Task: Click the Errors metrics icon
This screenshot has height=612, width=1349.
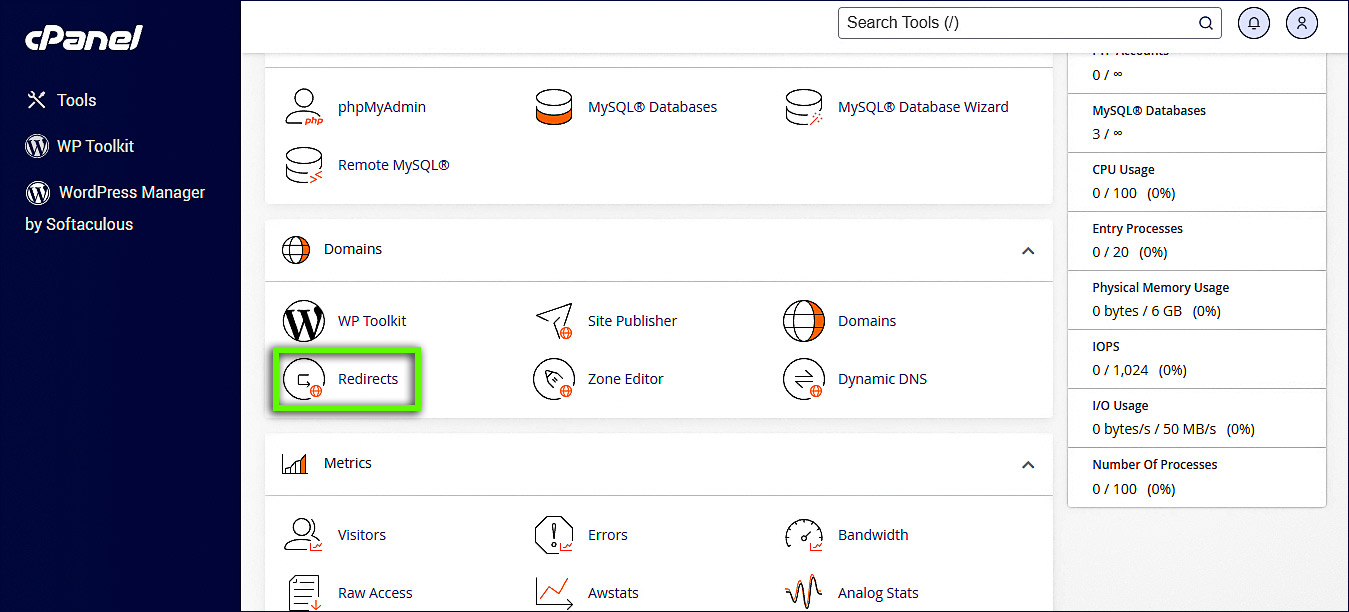Action: pyautogui.click(x=554, y=535)
